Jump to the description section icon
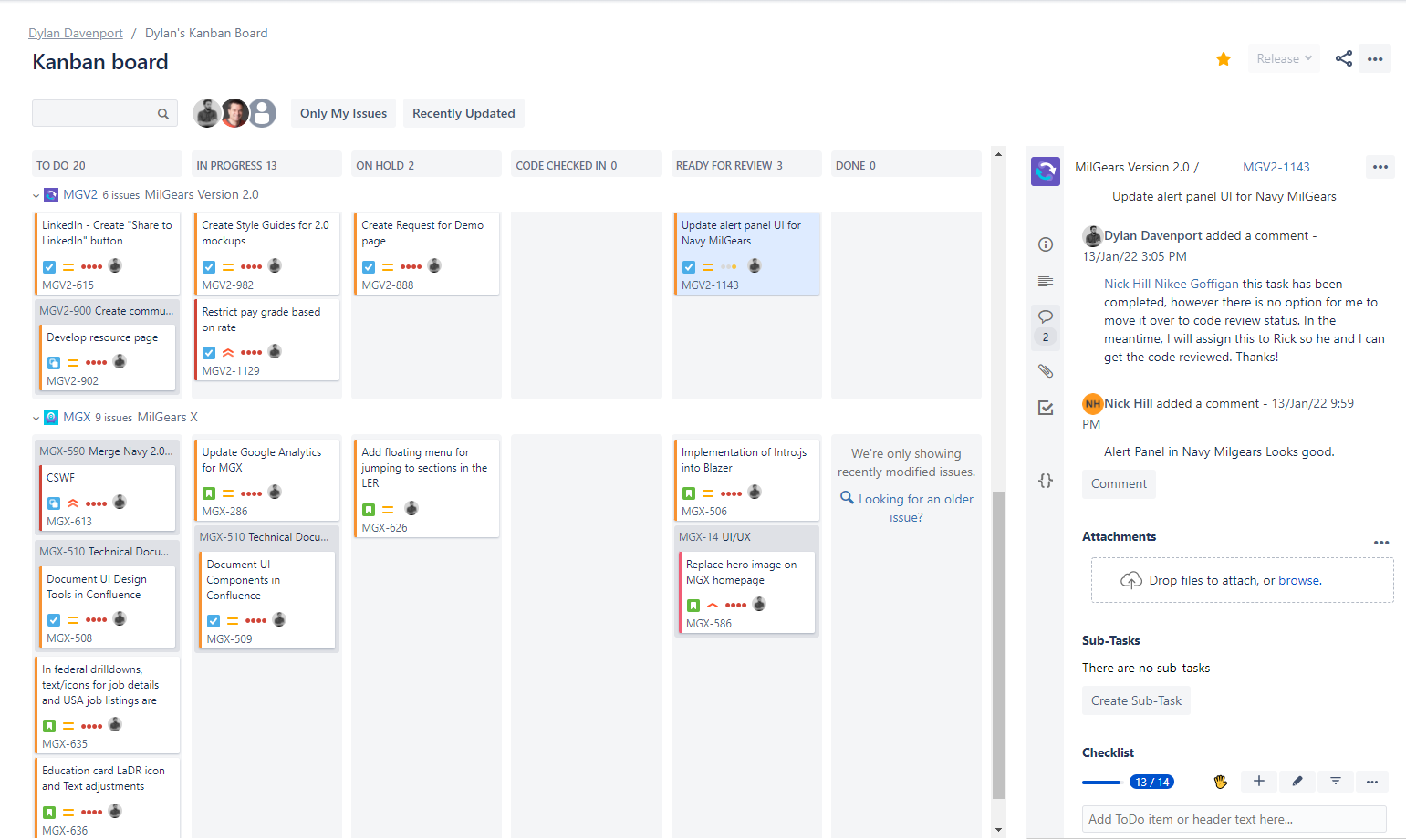Screen dimensions: 1406x840 [1046, 280]
